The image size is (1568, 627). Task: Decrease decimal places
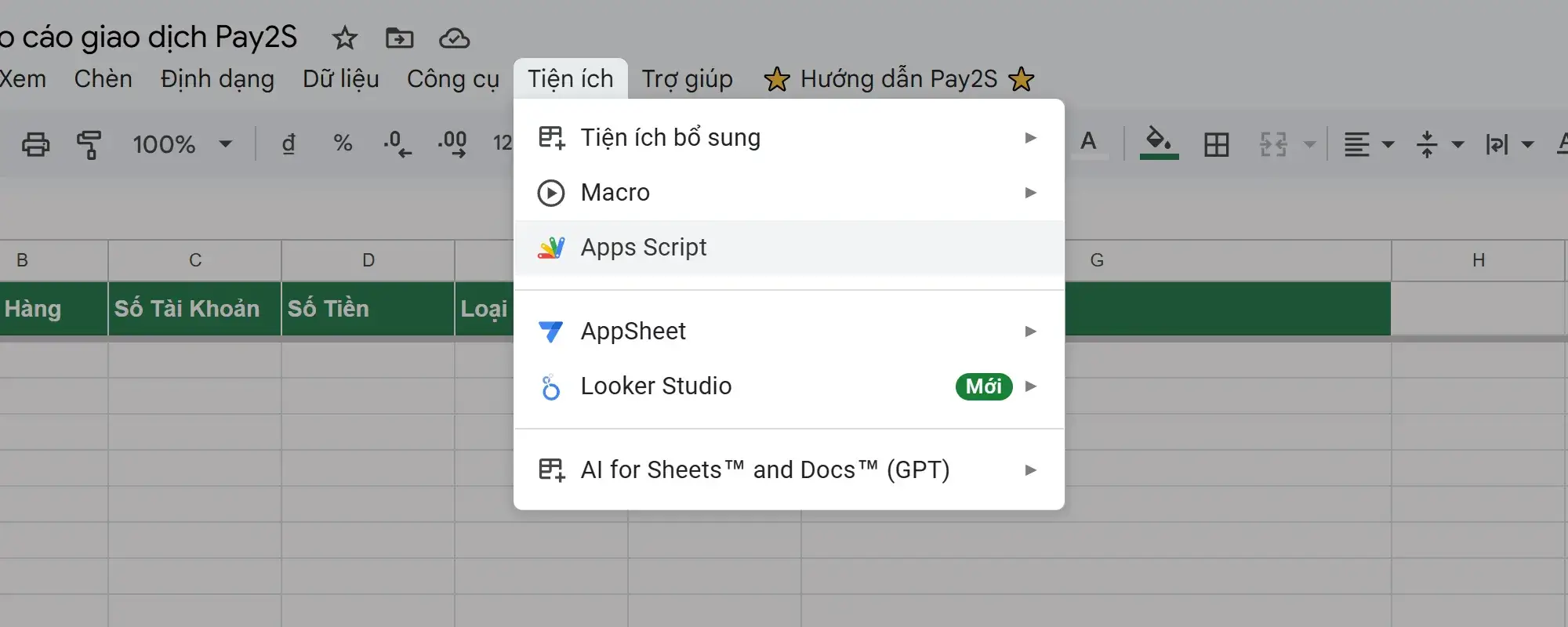click(x=397, y=144)
